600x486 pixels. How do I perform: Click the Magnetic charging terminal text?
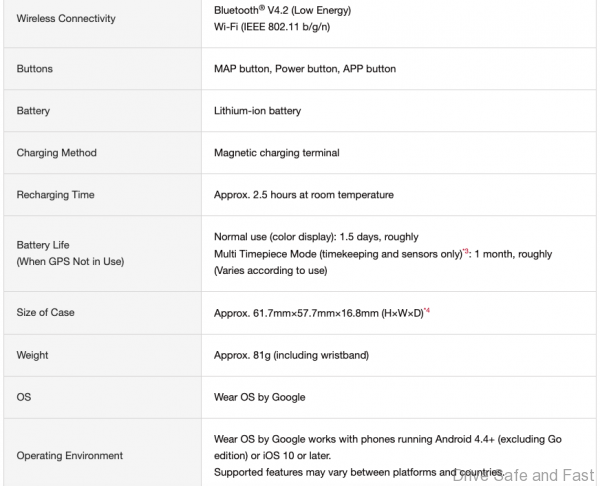pos(277,153)
